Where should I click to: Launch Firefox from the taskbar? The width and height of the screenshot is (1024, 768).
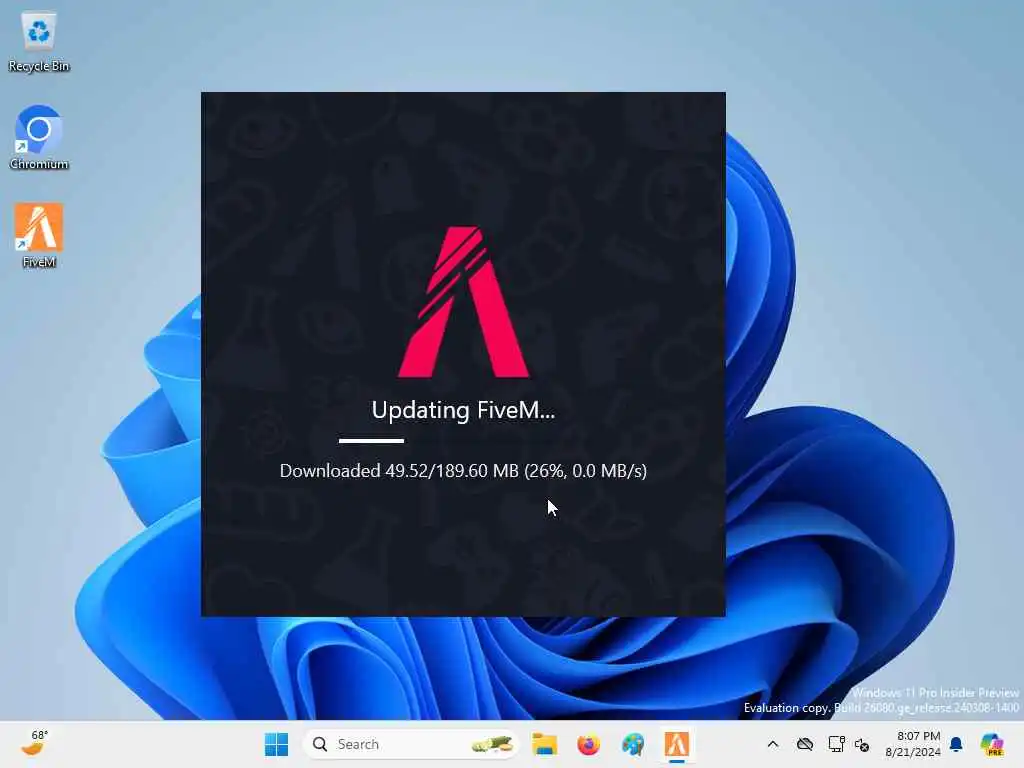point(588,744)
